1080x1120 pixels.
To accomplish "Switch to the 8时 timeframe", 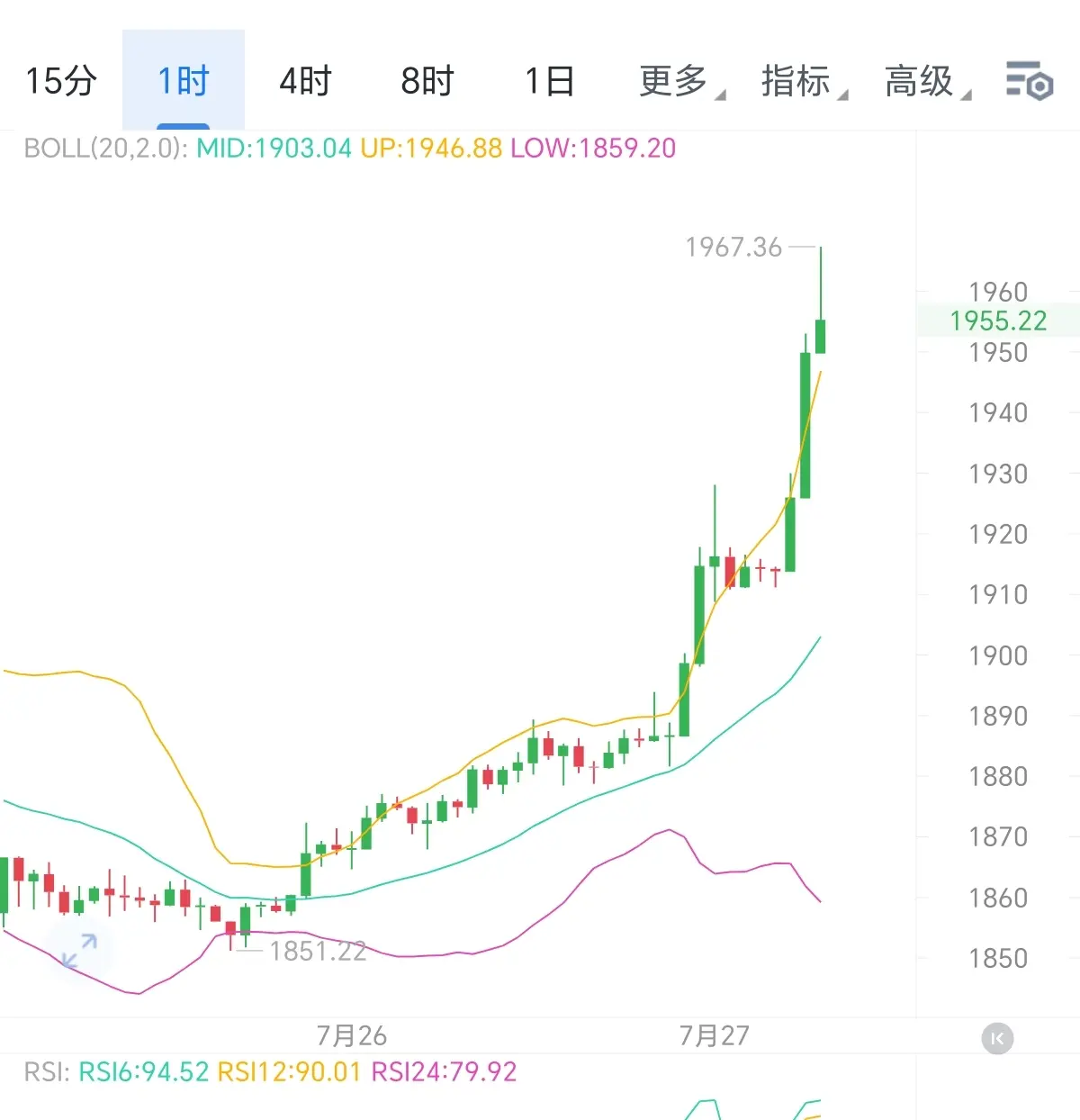I will [427, 81].
